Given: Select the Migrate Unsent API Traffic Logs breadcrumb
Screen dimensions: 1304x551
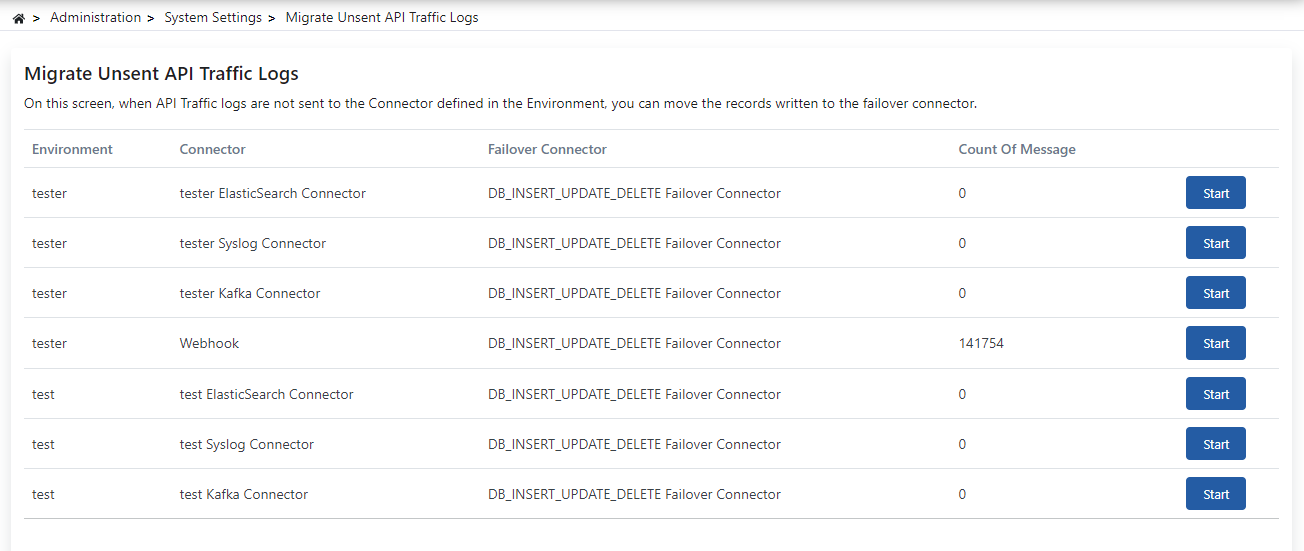Looking at the screenshot, I should pos(381,18).
